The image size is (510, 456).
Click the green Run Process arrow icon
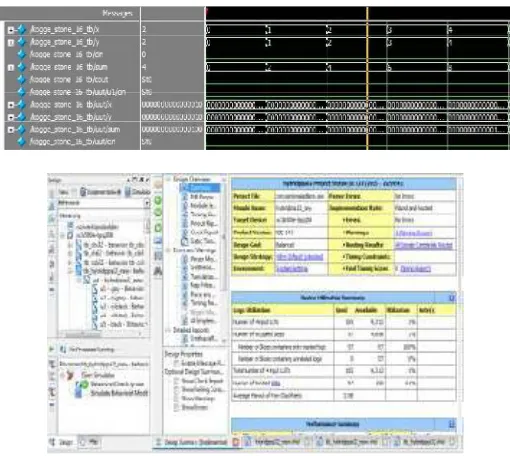(51, 349)
